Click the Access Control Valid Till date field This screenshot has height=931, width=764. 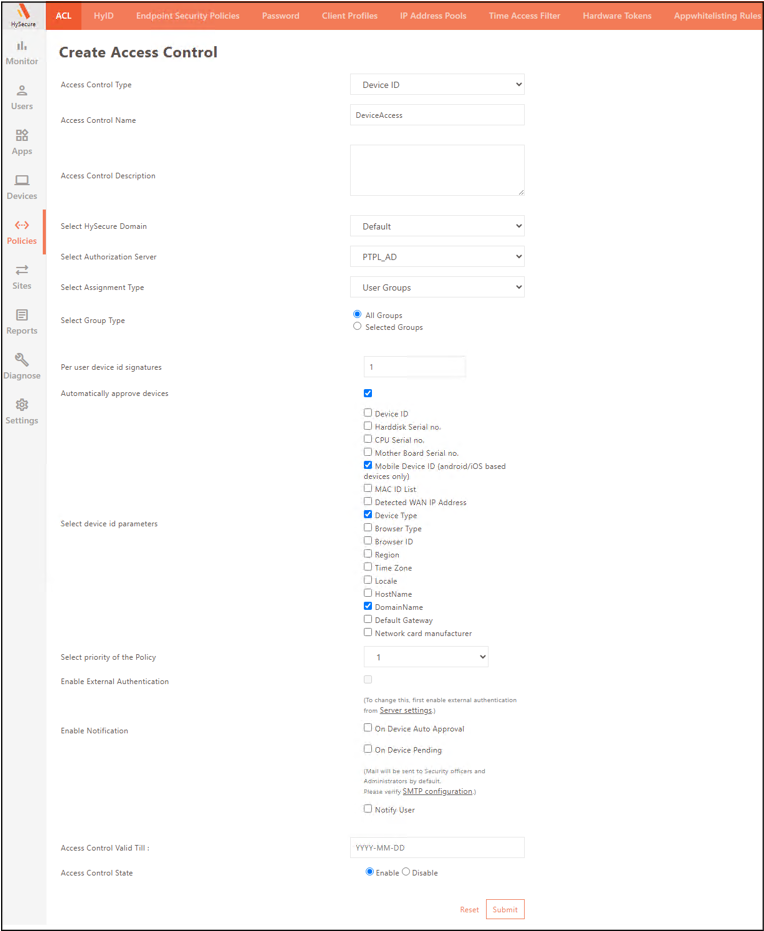[437, 848]
